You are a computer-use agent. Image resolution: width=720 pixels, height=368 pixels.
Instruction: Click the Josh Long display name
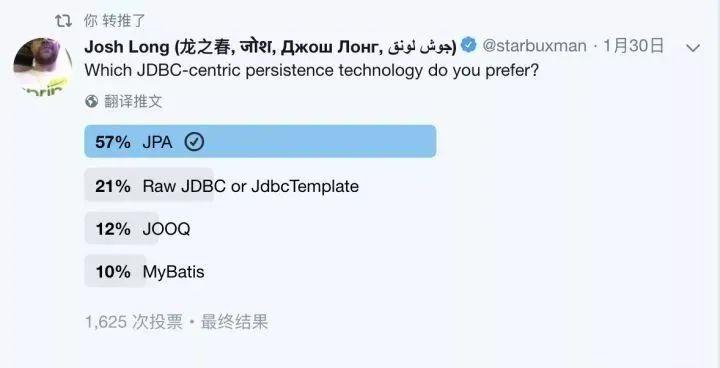click(270, 46)
